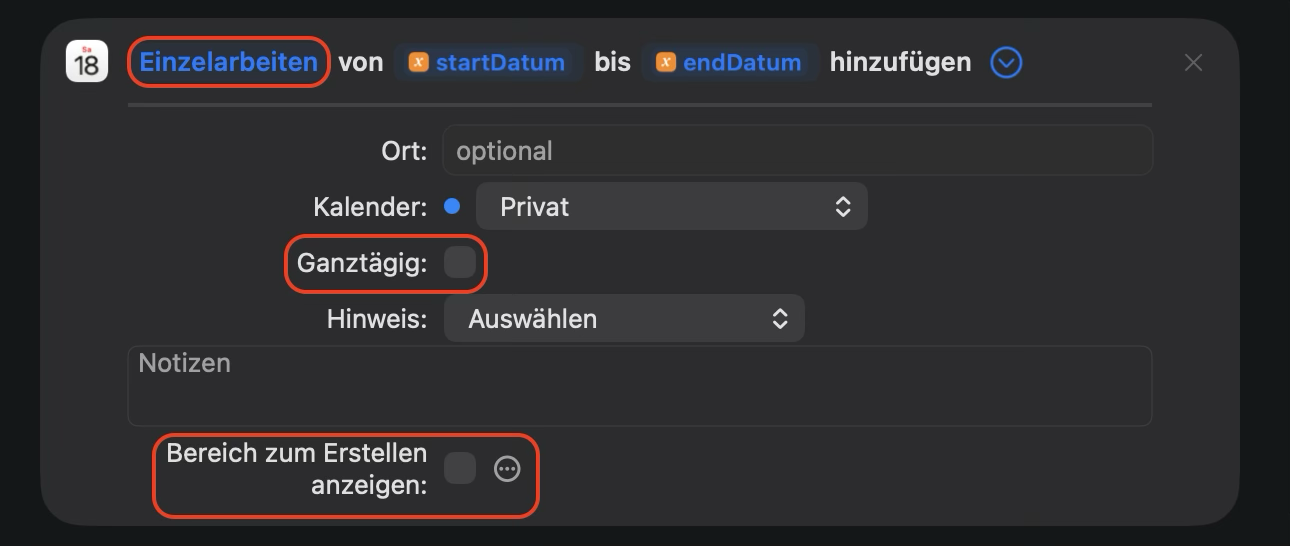Toggle the Bereich zum Erstellen anzeigen checkbox
Viewport: 1290px width, 546px height.
460,468
